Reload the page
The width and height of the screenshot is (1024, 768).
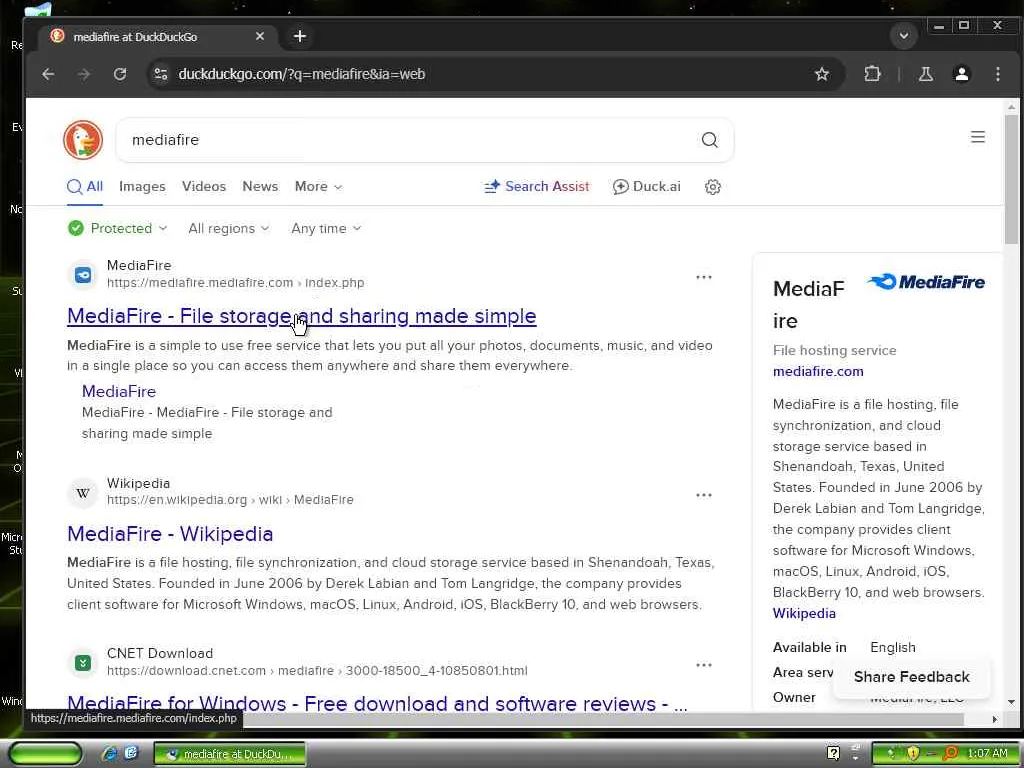120,74
